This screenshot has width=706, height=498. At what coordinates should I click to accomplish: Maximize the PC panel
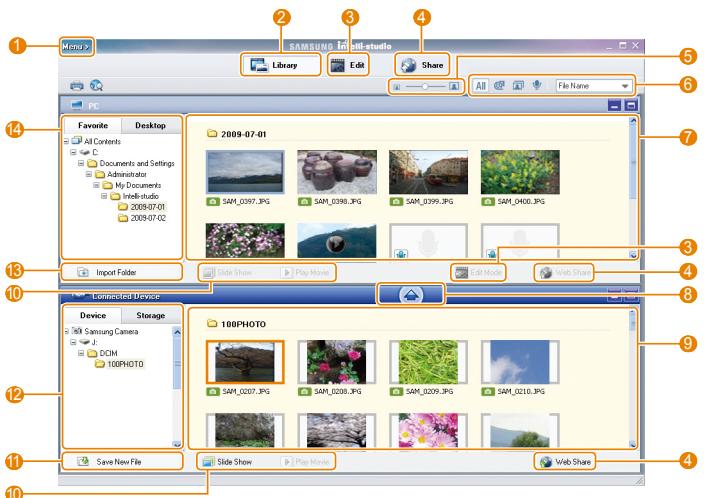coord(631,105)
